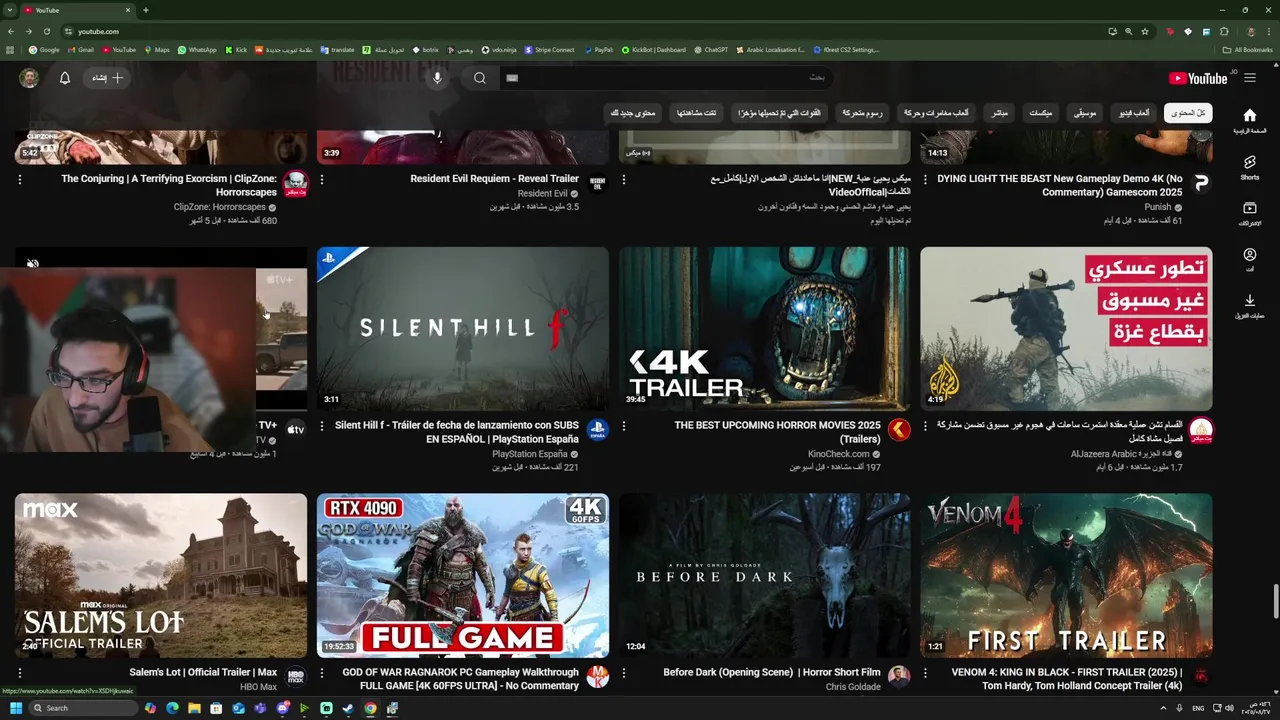Open the WhatsApp bookmark
Image resolution: width=1280 pixels, height=720 pixels.
pos(197,50)
